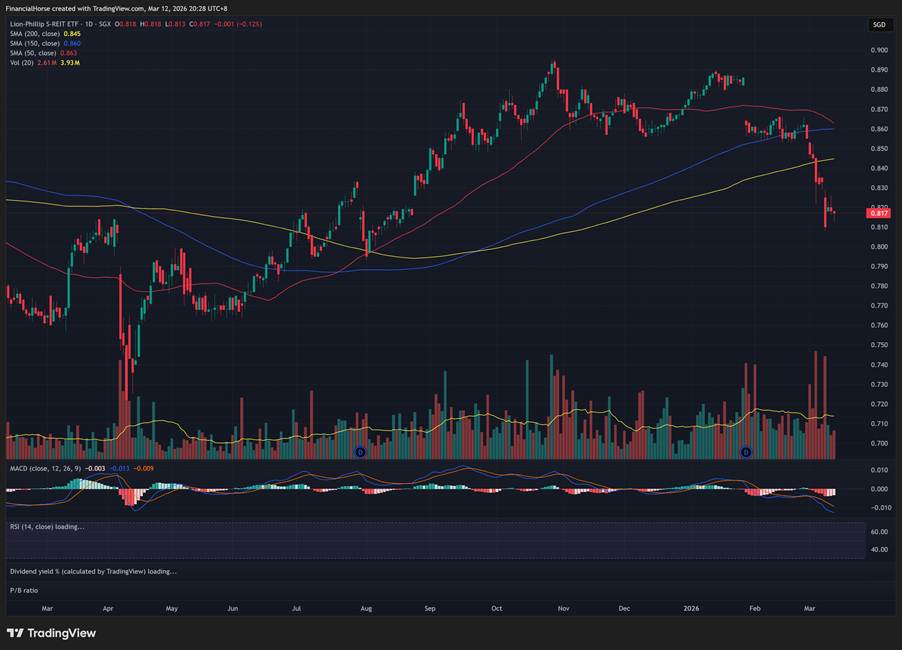
Task: Click the Vol (20) indicator legend
Action: coord(21,62)
